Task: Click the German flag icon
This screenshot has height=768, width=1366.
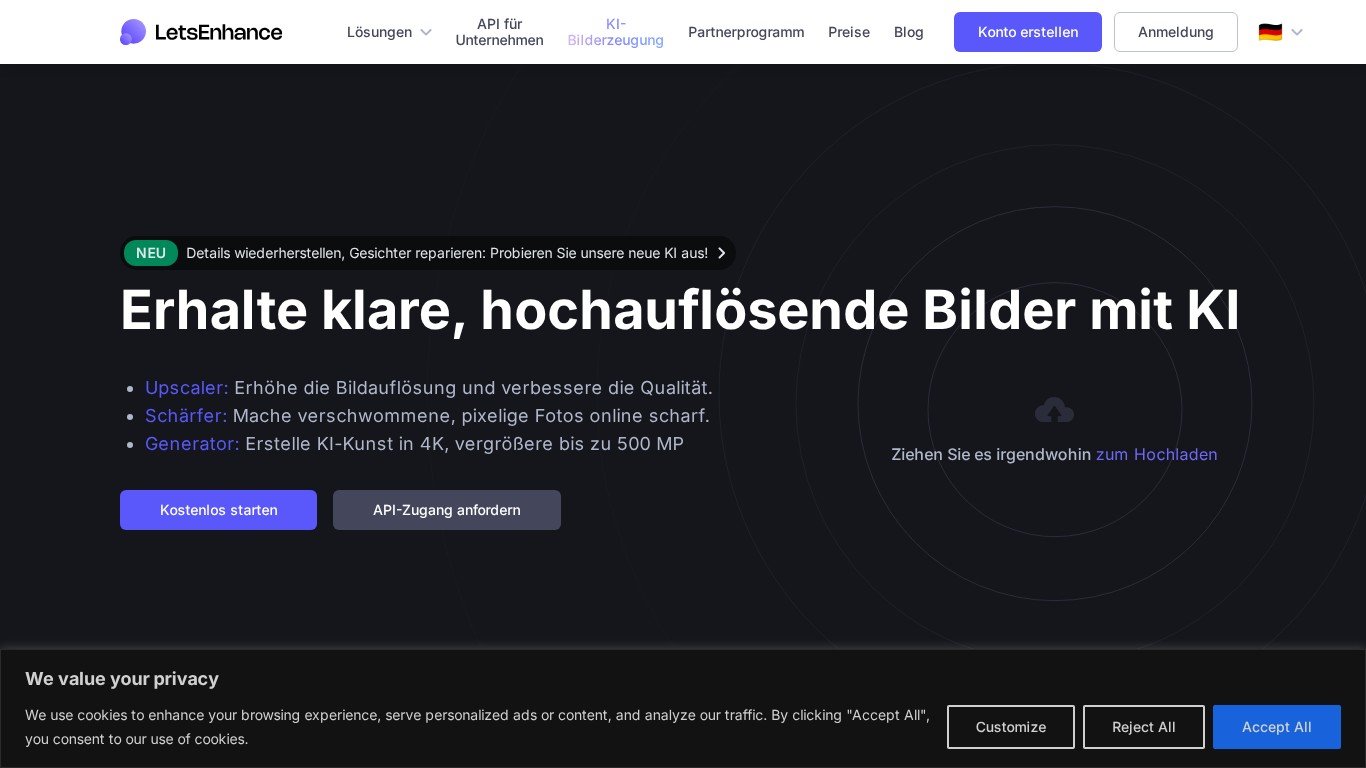Action: click(1270, 32)
